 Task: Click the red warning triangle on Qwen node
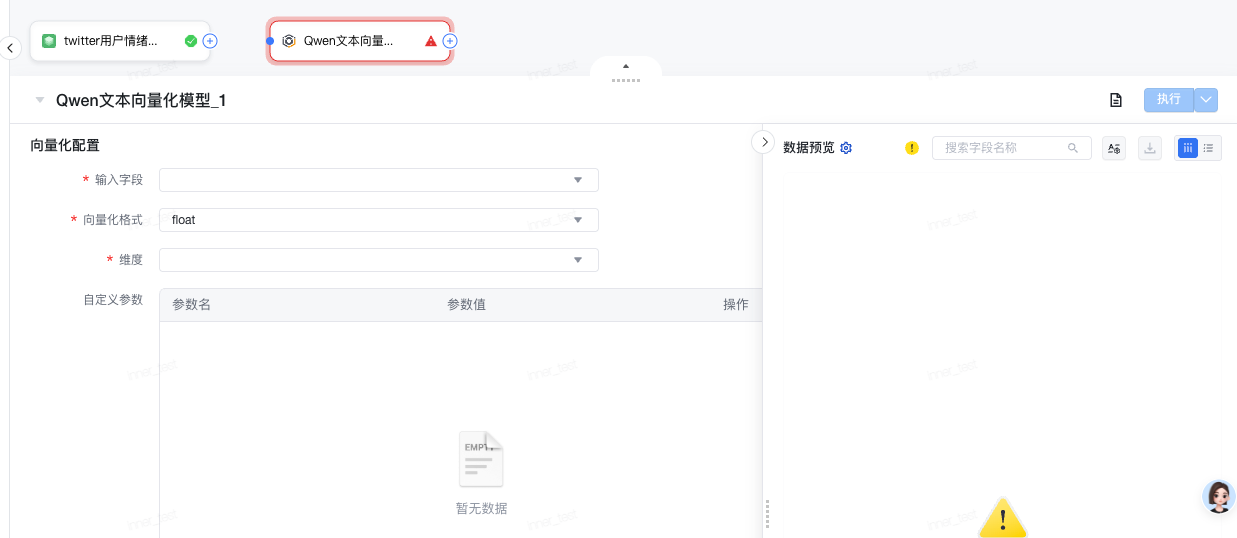pos(431,41)
